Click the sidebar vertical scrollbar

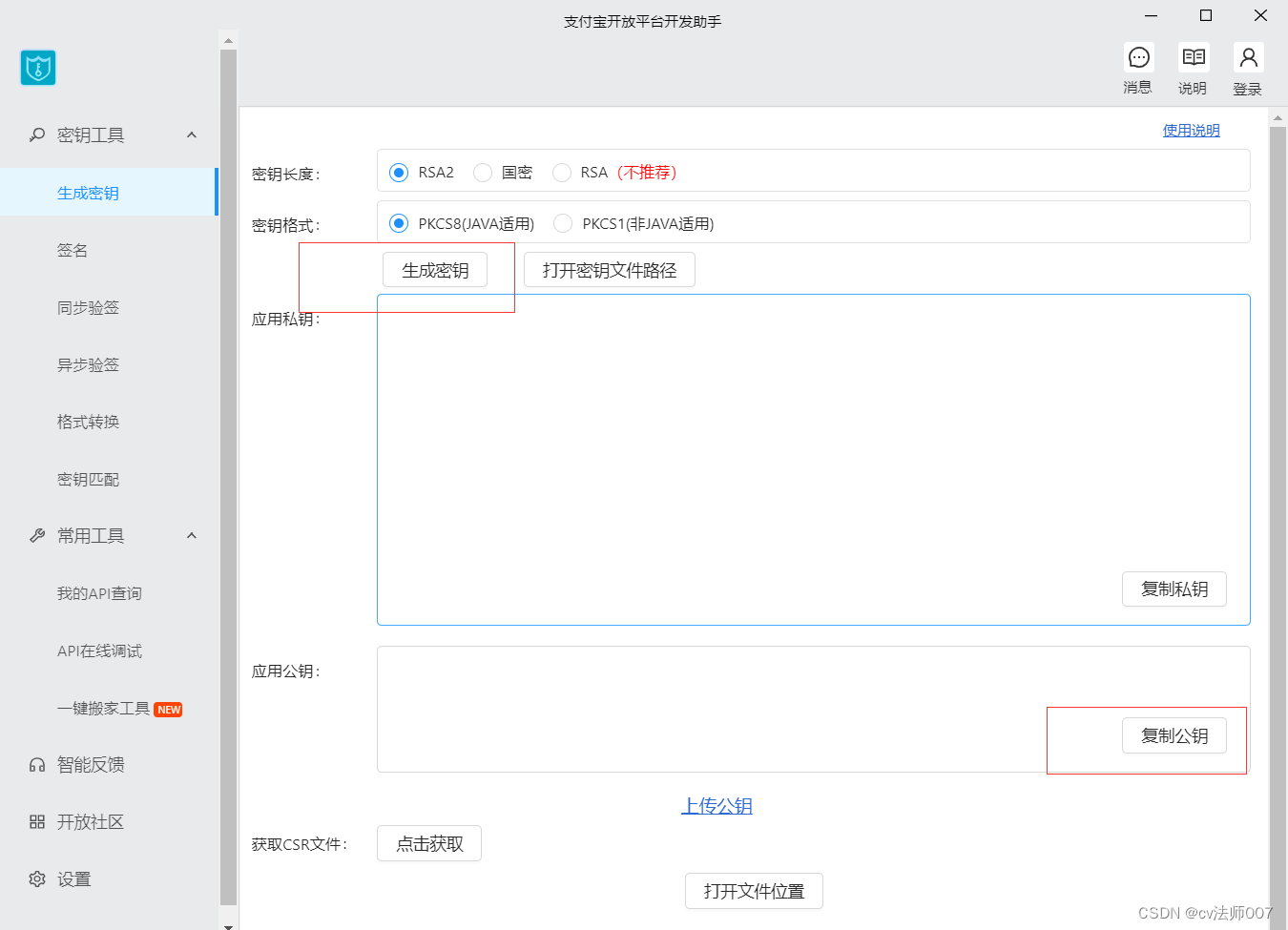tap(228, 477)
